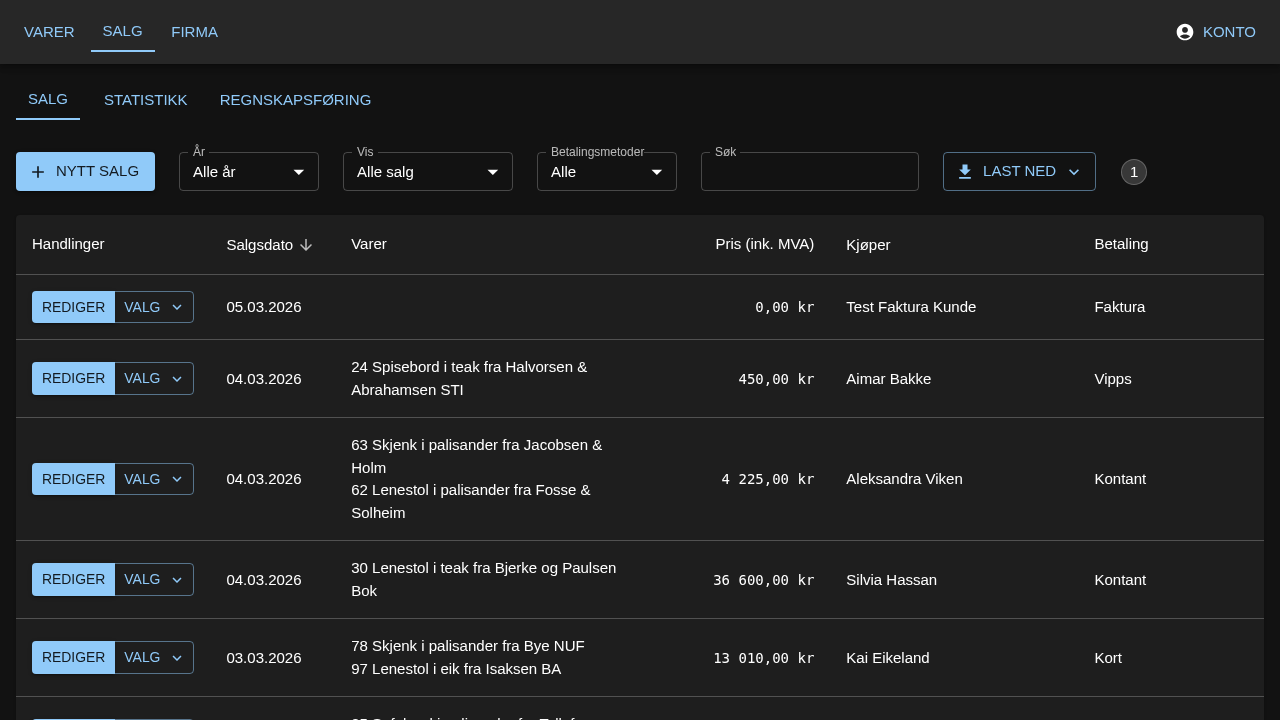The image size is (1280, 720).
Task: Open the Firma top menu
Action: 194,32
